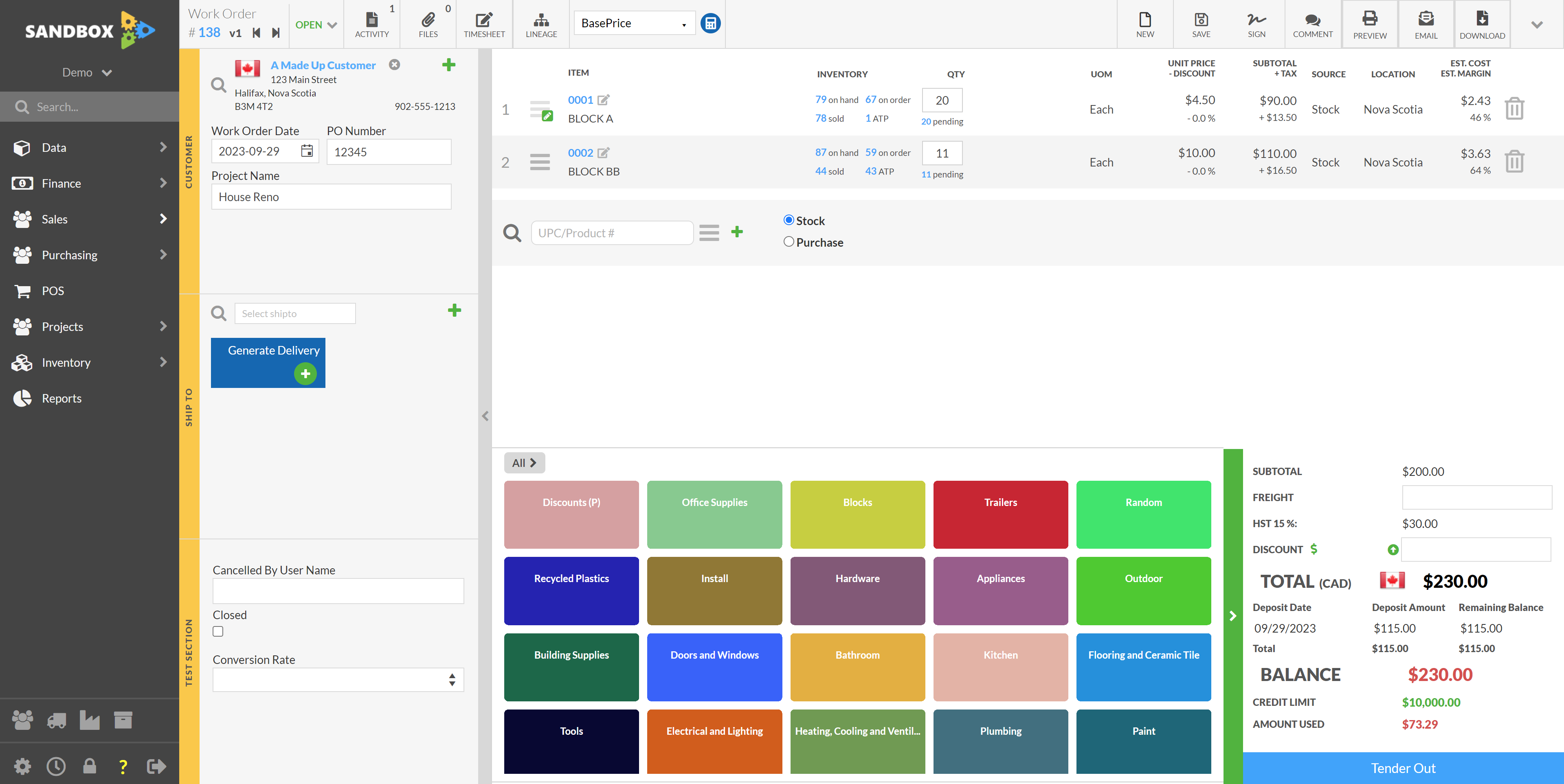Expand more toolbar actions chevron

(x=1537, y=25)
